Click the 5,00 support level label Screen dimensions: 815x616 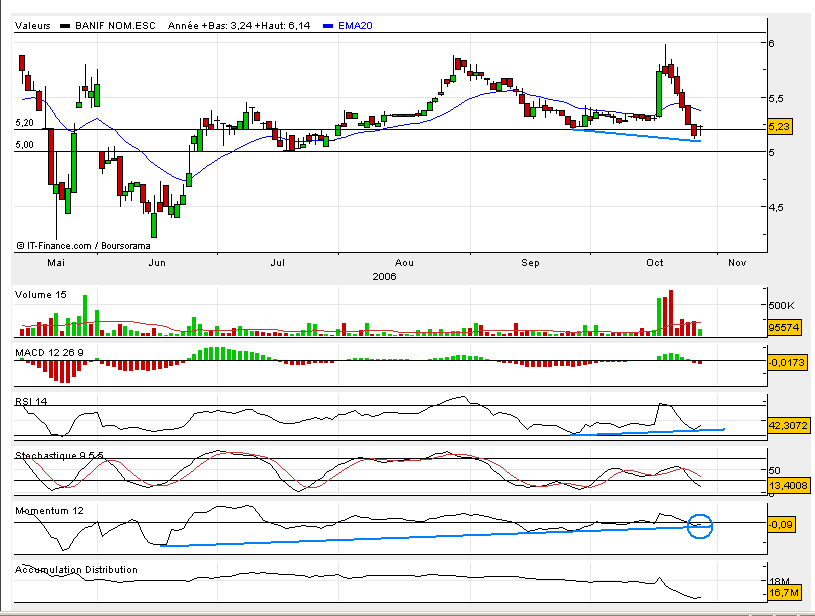click(24, 145)
